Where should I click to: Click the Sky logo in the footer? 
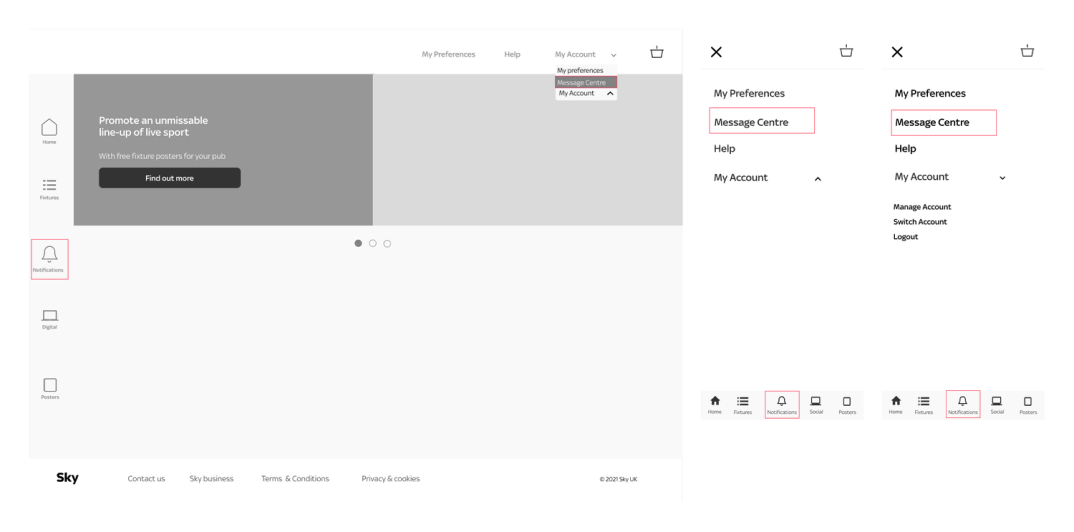[x=67, y=478]
